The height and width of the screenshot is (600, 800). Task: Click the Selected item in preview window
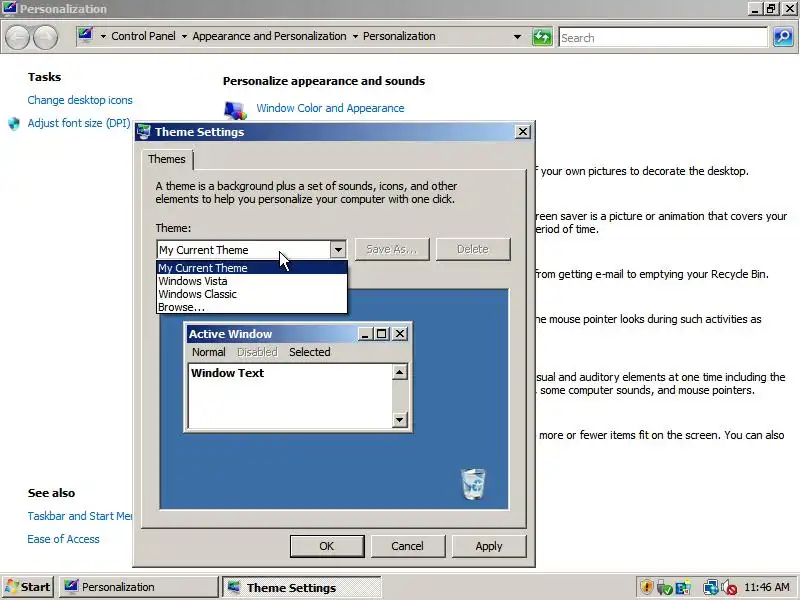(x=310, y=352)
